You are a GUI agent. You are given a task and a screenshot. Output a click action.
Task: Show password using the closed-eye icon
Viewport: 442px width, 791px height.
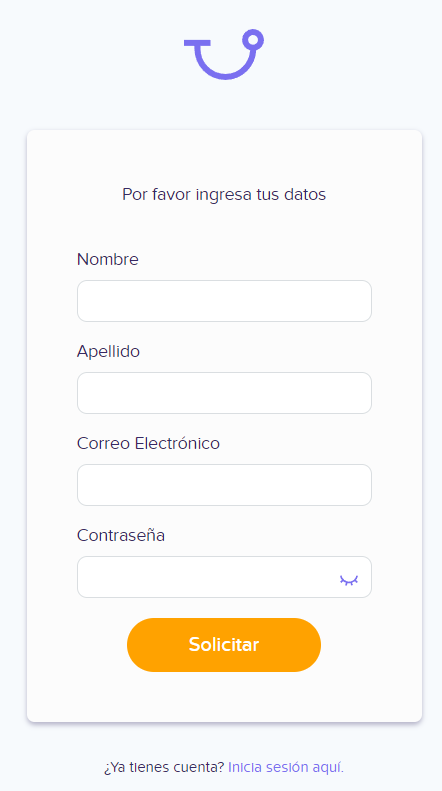349,580
